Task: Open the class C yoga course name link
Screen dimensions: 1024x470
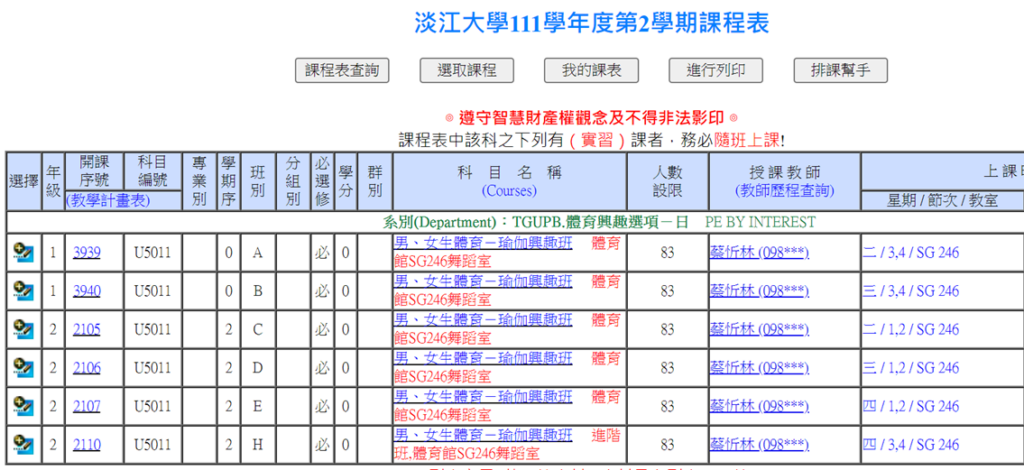Action: click(x=483, y=321)
